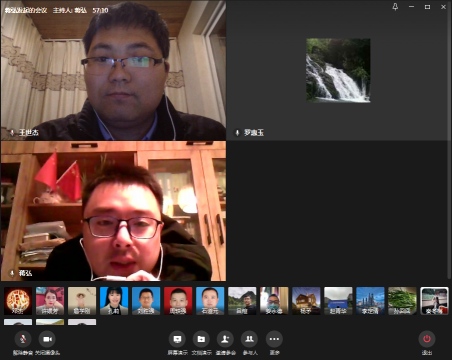Maximize the meeting window
Viewport: 452px width, 360px height.
[427, 7]
